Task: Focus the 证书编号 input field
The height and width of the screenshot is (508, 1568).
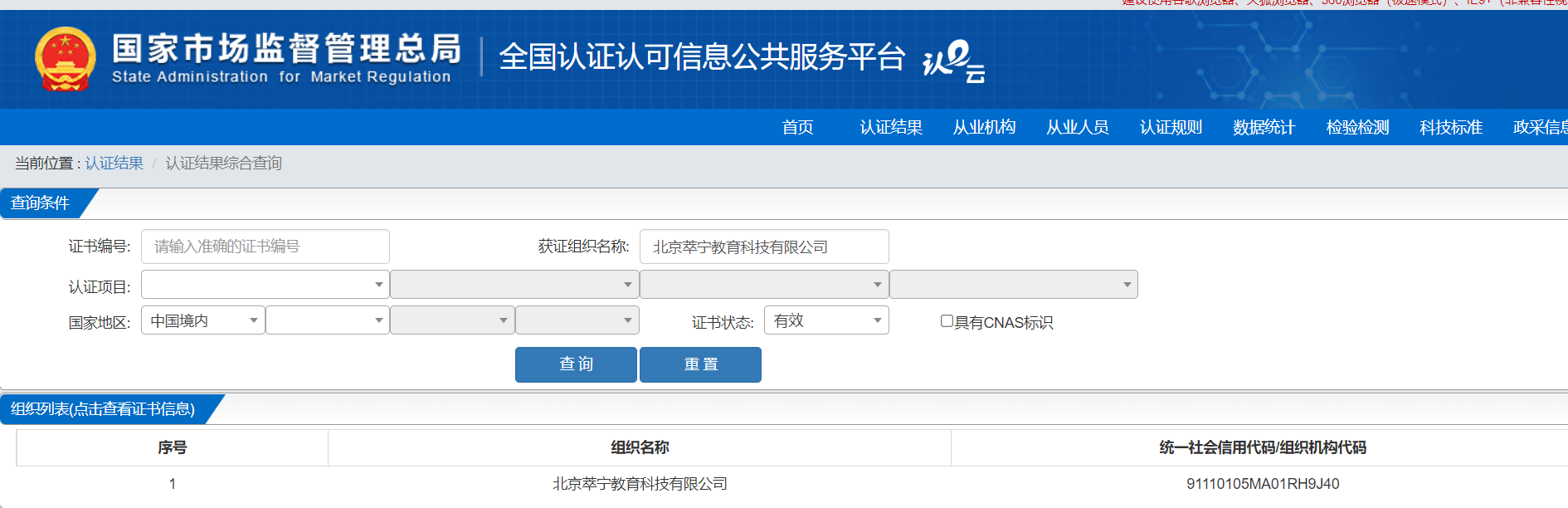Action: pos(265,247)
